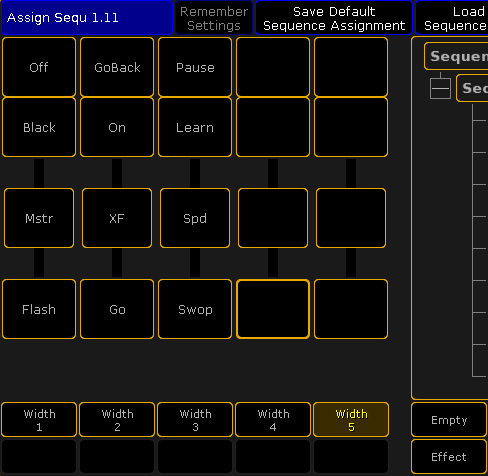Viewport: 488px width, 476px height.
Task: Click Load Sequence default button
Action: [x=452, y=18]
